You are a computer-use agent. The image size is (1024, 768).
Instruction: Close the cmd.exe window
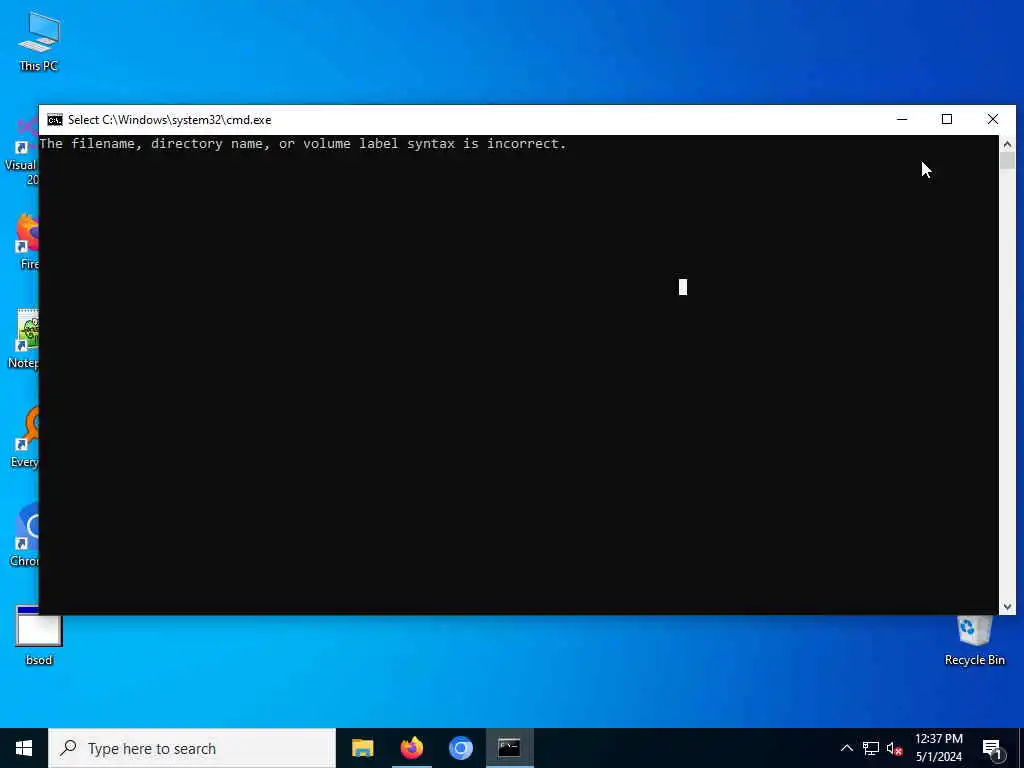[x=993, y=120]
